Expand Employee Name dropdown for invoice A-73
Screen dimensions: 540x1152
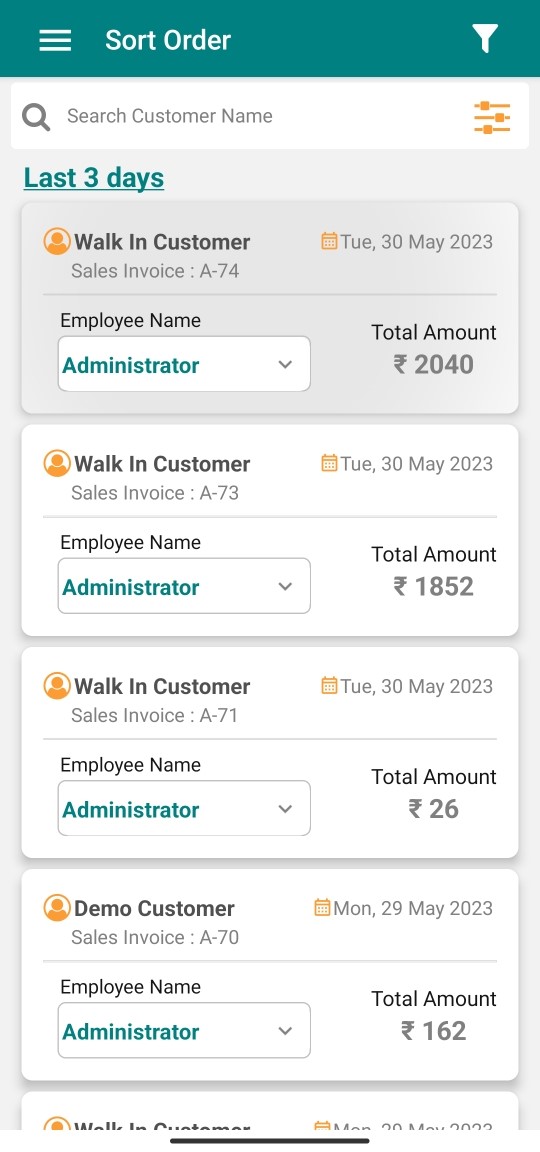point(184,586)
